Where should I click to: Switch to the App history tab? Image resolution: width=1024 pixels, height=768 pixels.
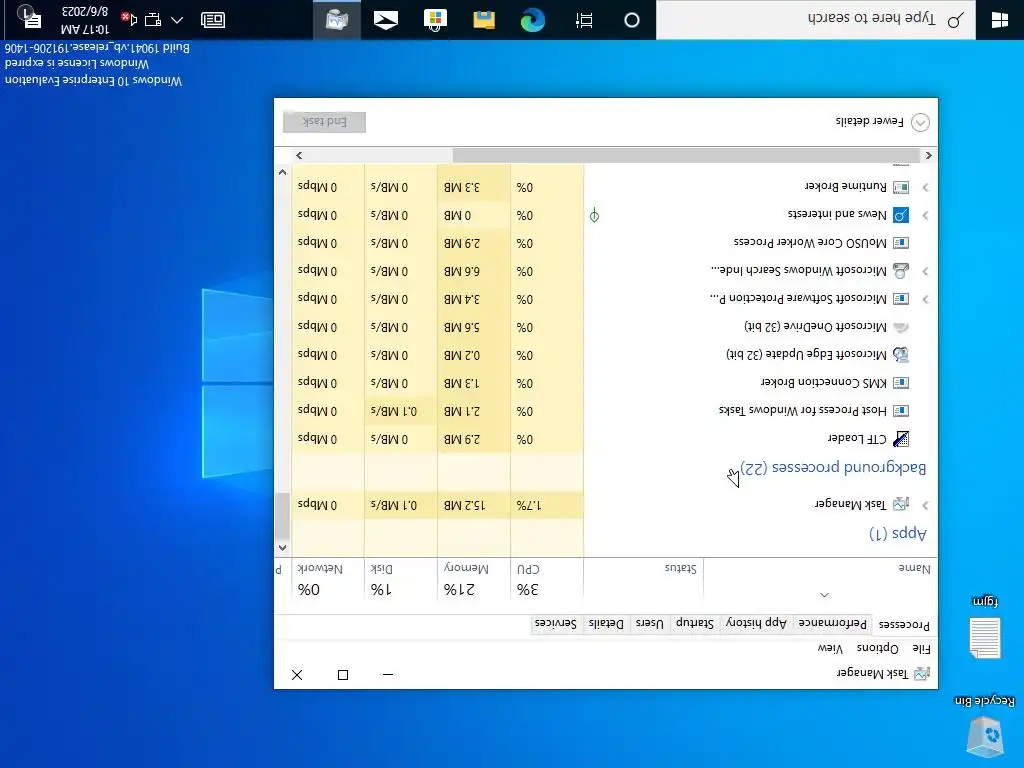[x=756, y=623]
